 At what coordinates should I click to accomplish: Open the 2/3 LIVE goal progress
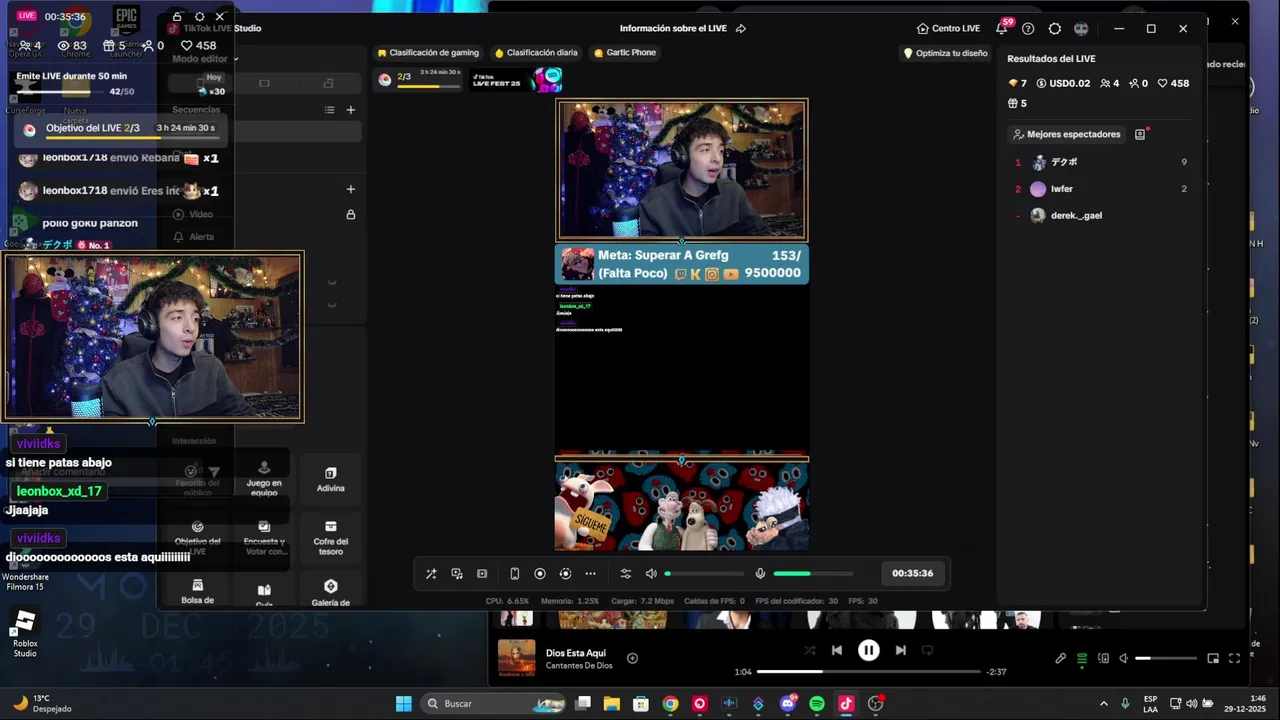click(x=419, y=79)
